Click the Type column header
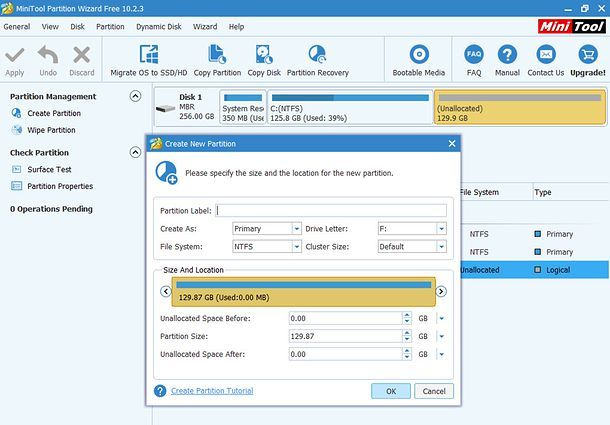The width and height of the screenshot is (610, 425). [x=543, y=192]
